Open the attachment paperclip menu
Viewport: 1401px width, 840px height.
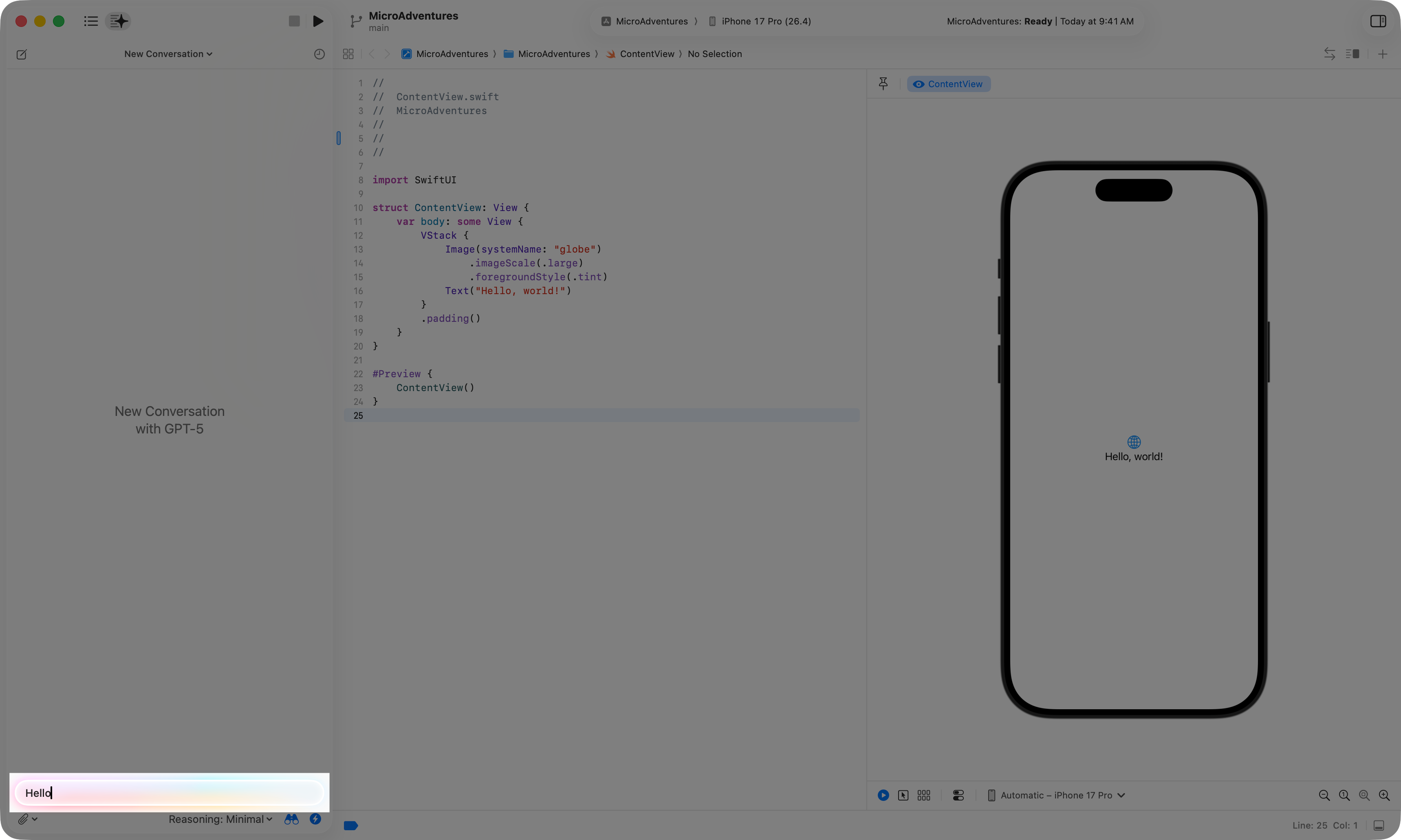click(27, 819)
